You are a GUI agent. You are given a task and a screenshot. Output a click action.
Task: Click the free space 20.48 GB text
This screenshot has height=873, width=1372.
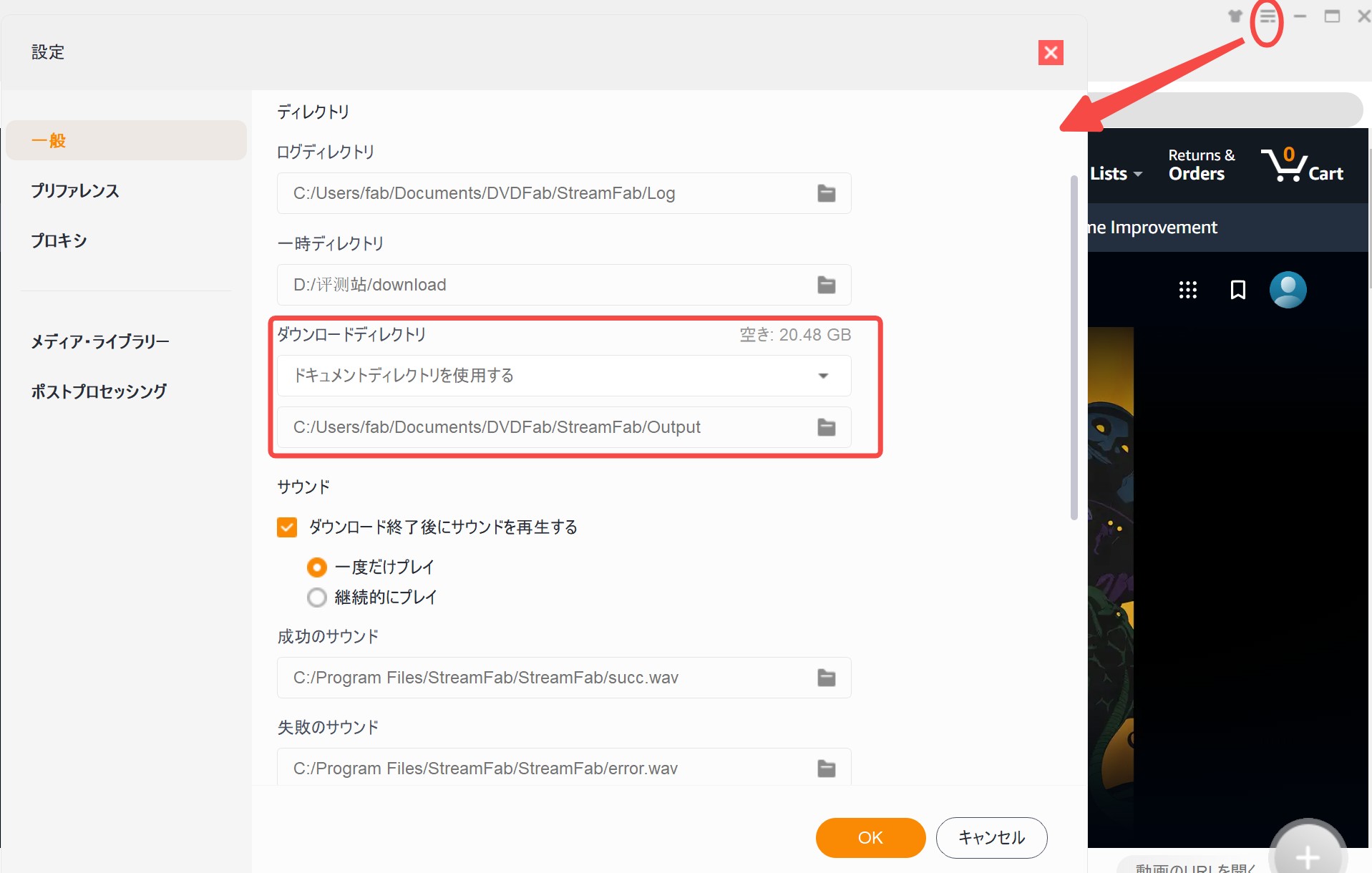795,335
